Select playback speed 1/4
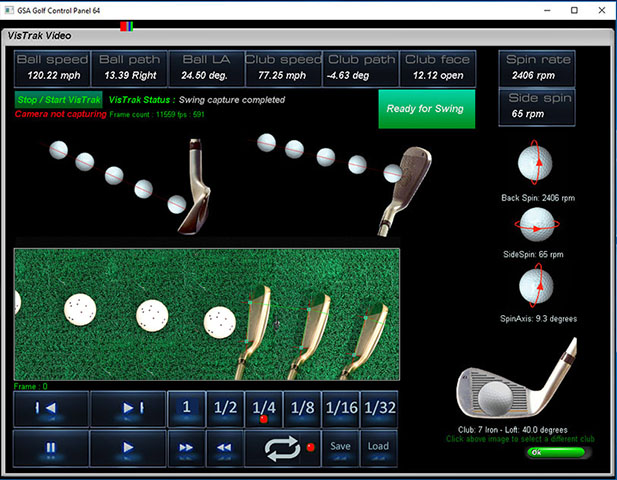Image resolution: width=617 pixels, height=480 pixels. (x=263, y=409)
